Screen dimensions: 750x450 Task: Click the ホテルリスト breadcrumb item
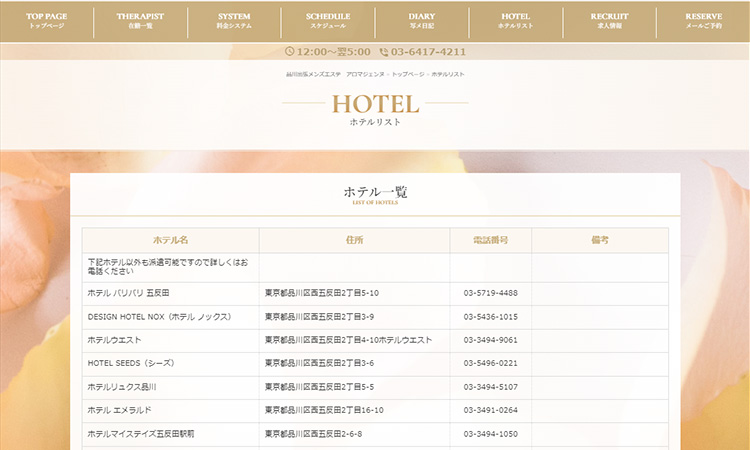point(447,75)
